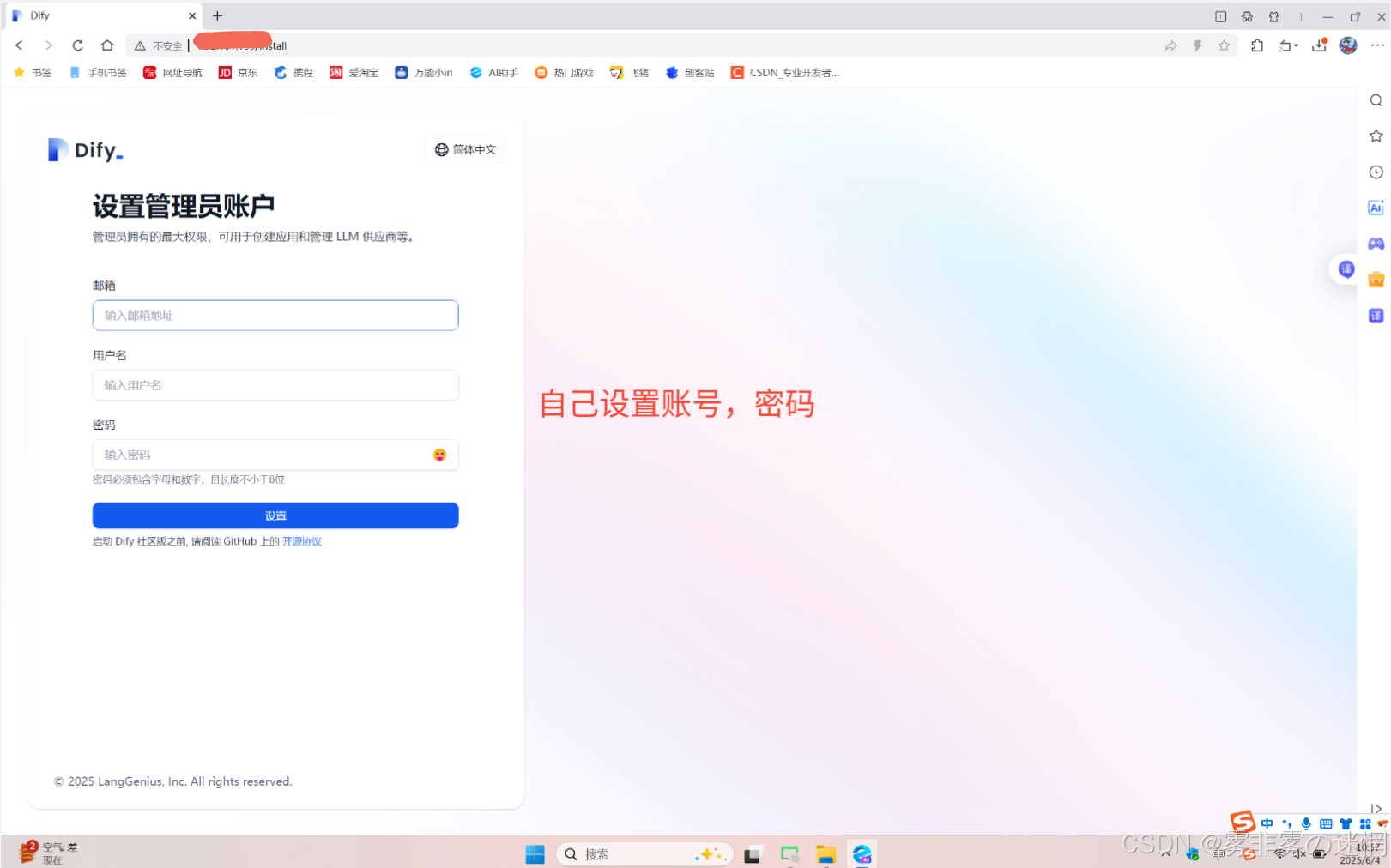
Task: Click the browser forward arrow
Action: (48, 45)
